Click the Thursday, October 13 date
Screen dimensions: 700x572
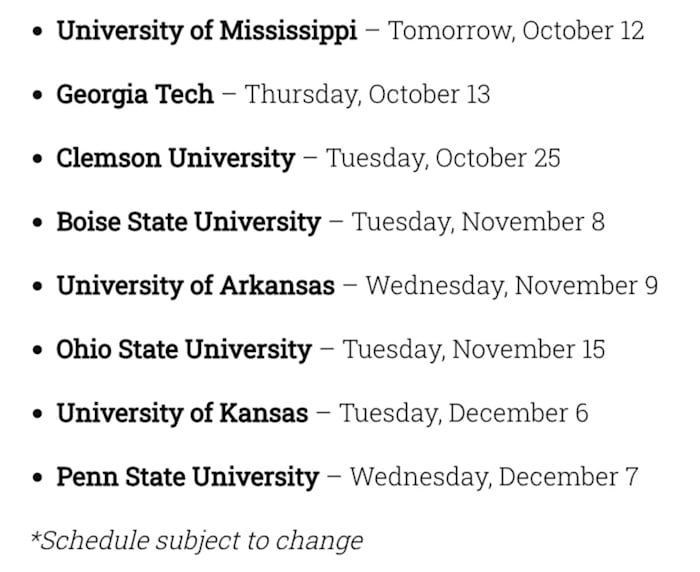(x=368, y=95)
